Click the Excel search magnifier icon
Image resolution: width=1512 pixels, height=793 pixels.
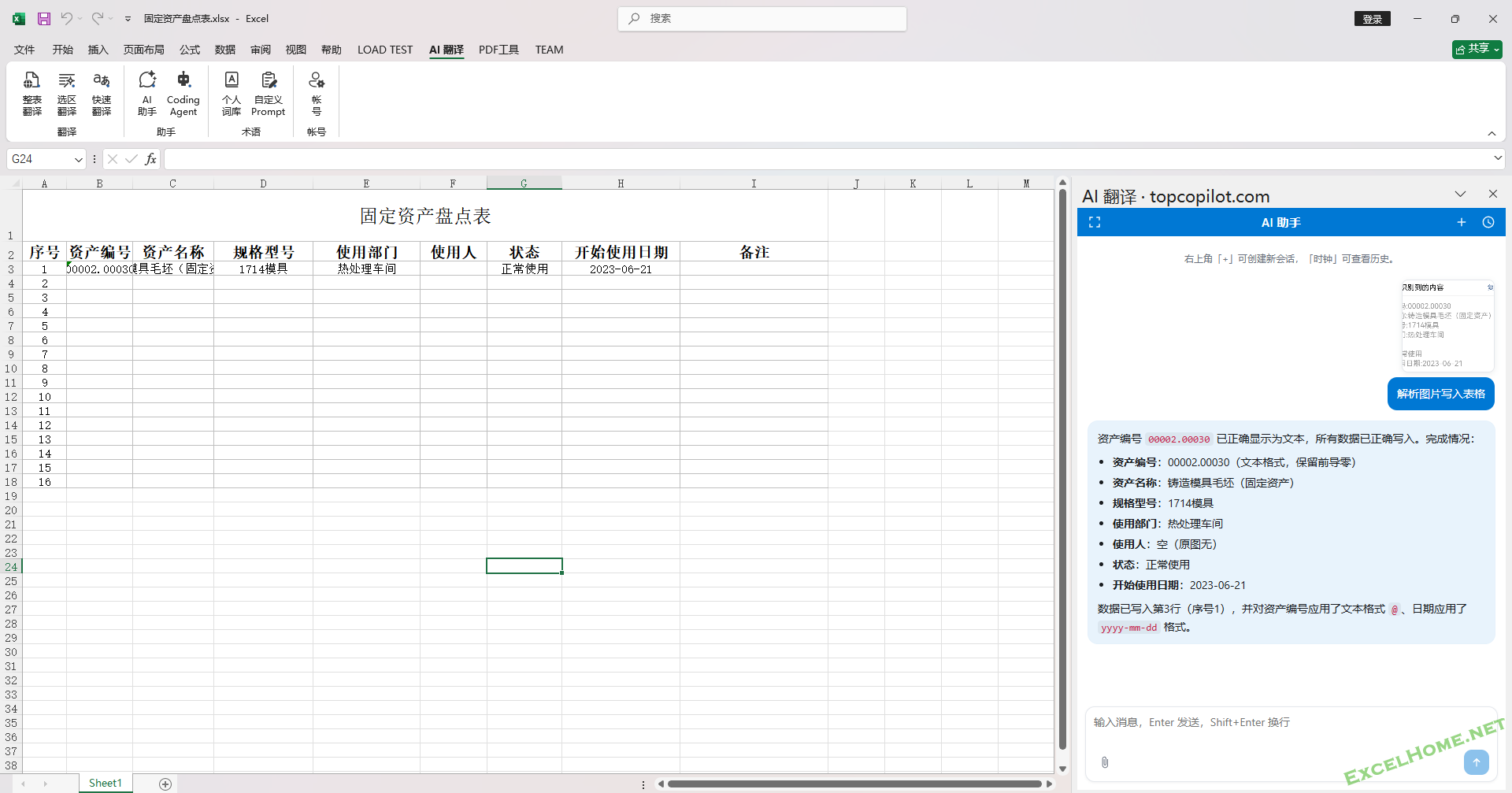coord(634,18)
